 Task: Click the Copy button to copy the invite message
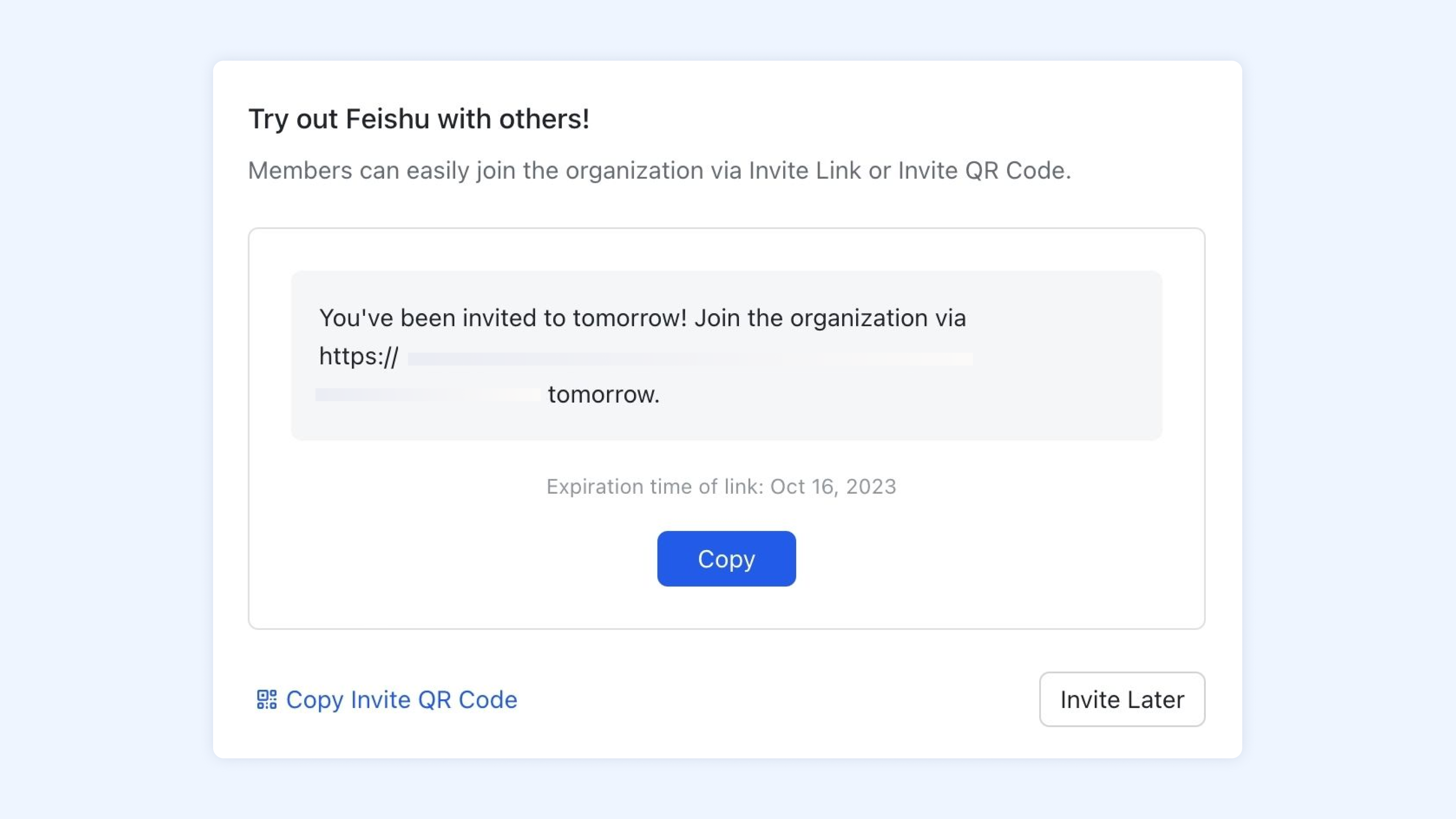726,559
